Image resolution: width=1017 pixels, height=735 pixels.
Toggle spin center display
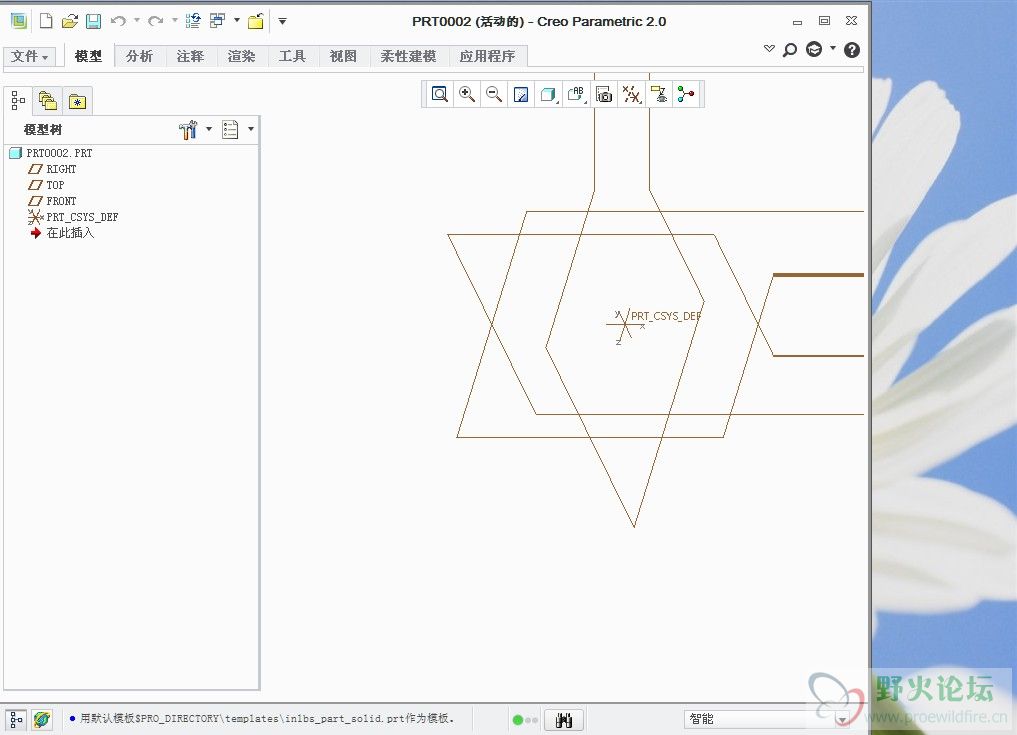(x=686, y=94)
